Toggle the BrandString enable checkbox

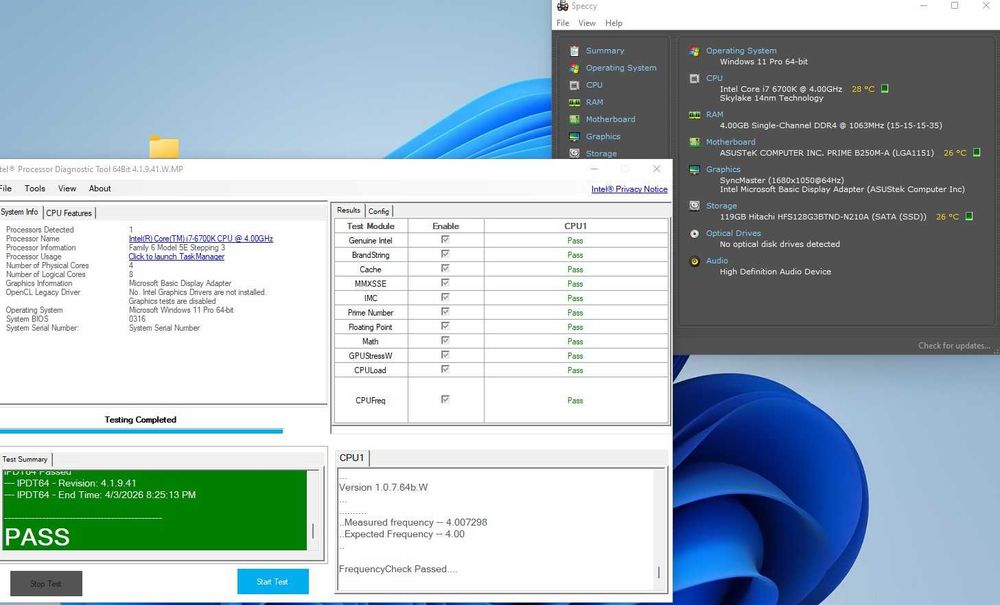(445, 254)
